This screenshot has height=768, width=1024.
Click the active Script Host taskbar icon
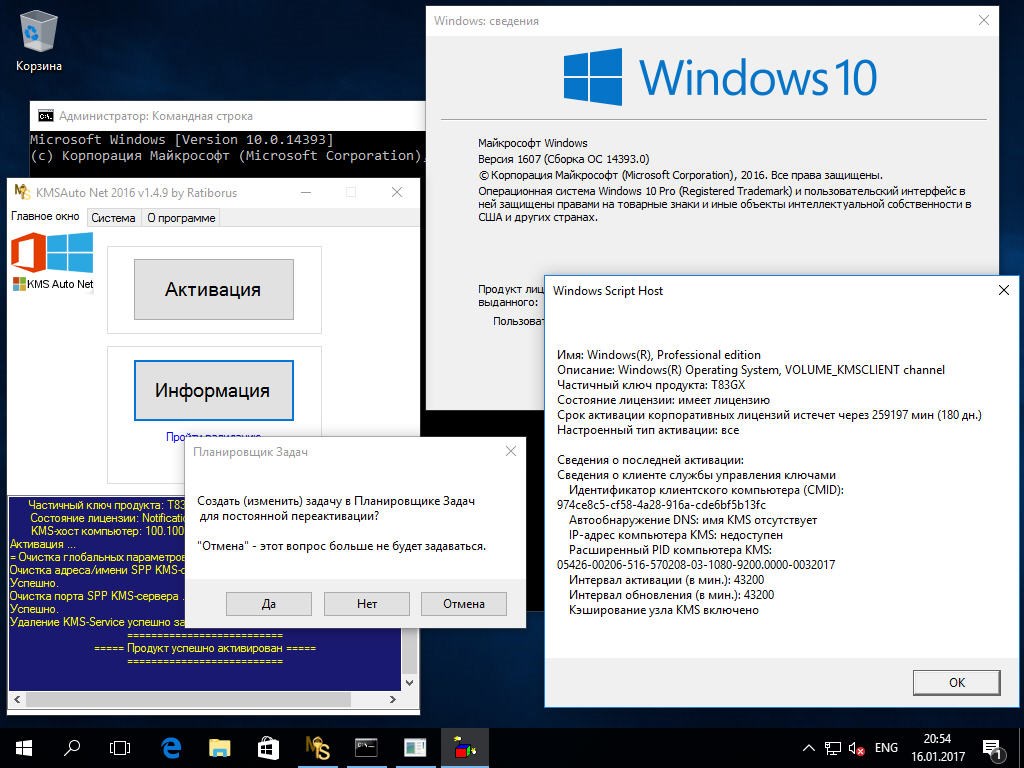pyautogui.click(x=464, y=748)
